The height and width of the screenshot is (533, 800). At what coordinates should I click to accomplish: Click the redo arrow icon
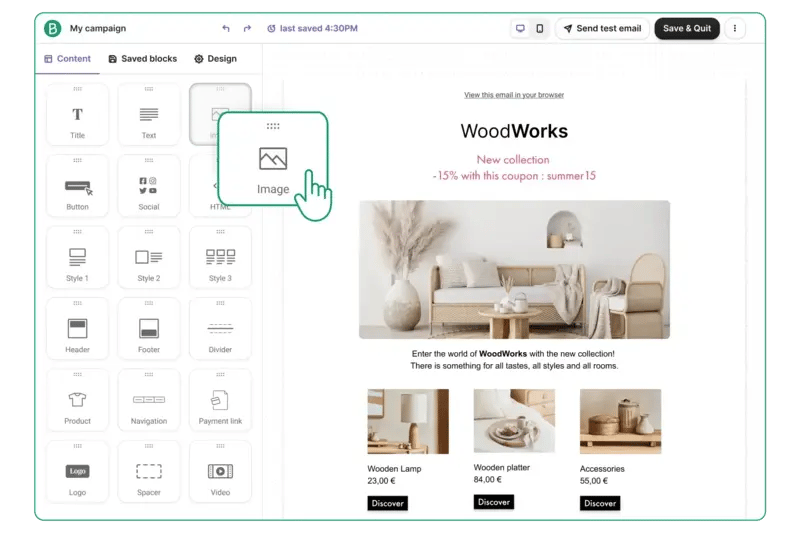pyautogui.click(x=247, y=29)
